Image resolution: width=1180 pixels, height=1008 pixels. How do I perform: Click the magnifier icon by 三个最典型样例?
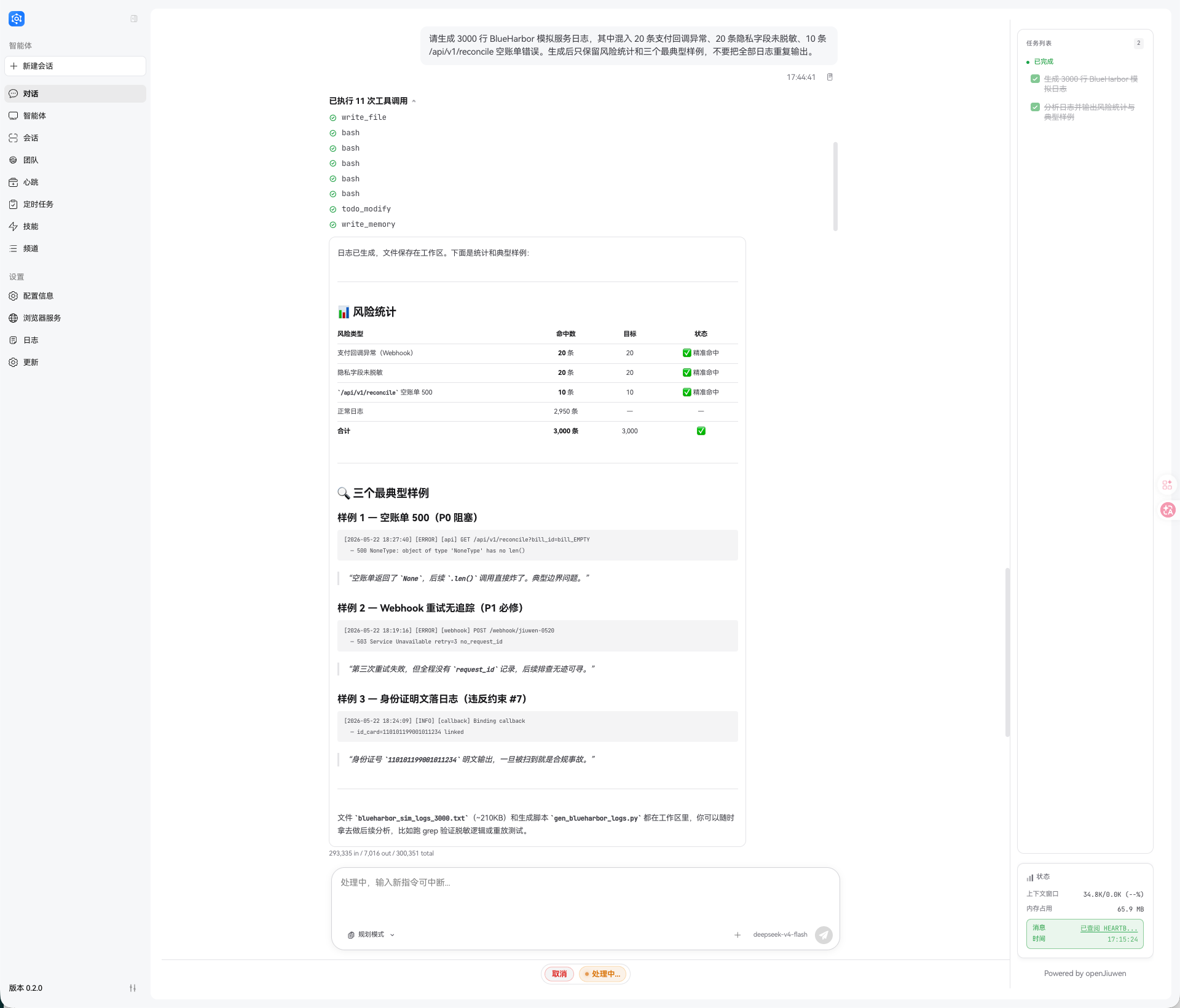[x=344, y=493]
